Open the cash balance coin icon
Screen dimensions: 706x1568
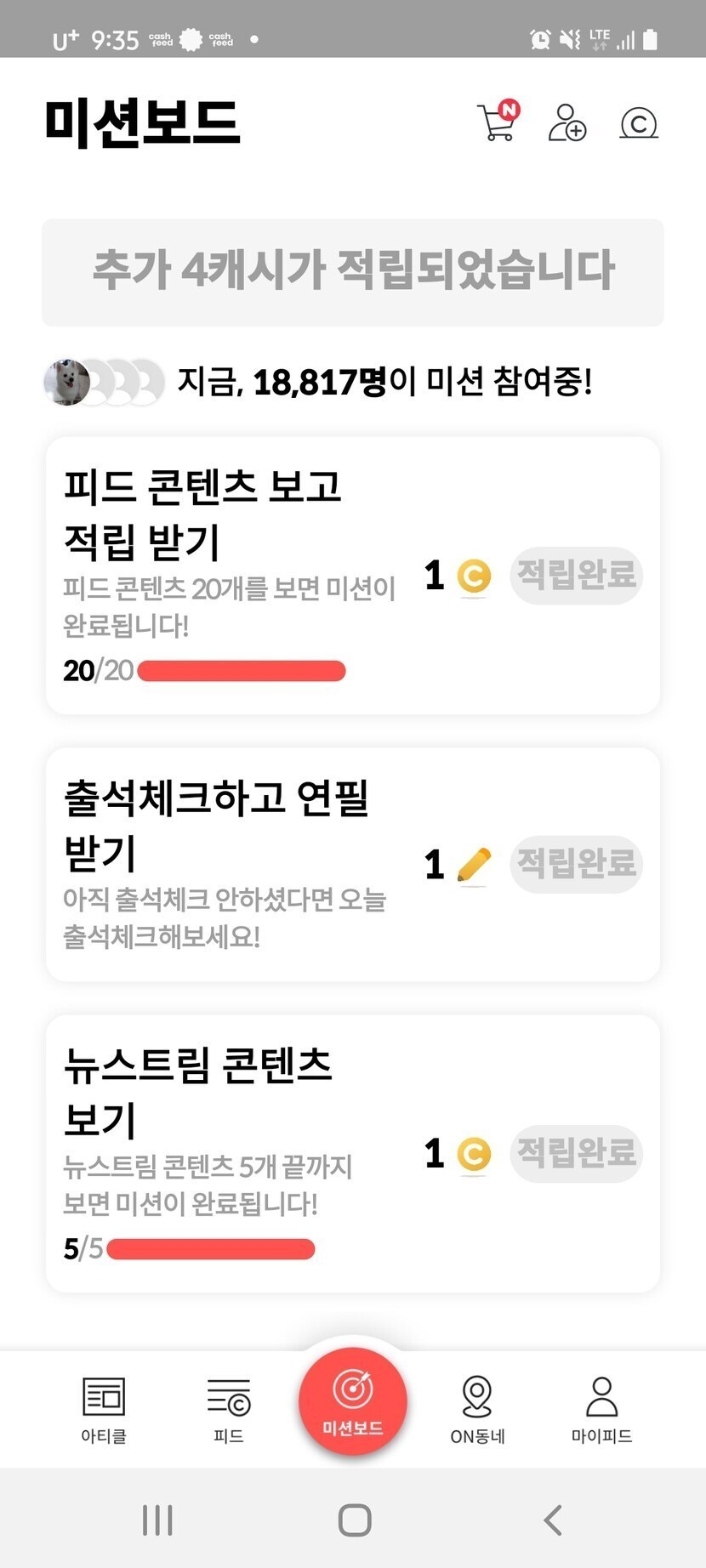click(639, 123)
